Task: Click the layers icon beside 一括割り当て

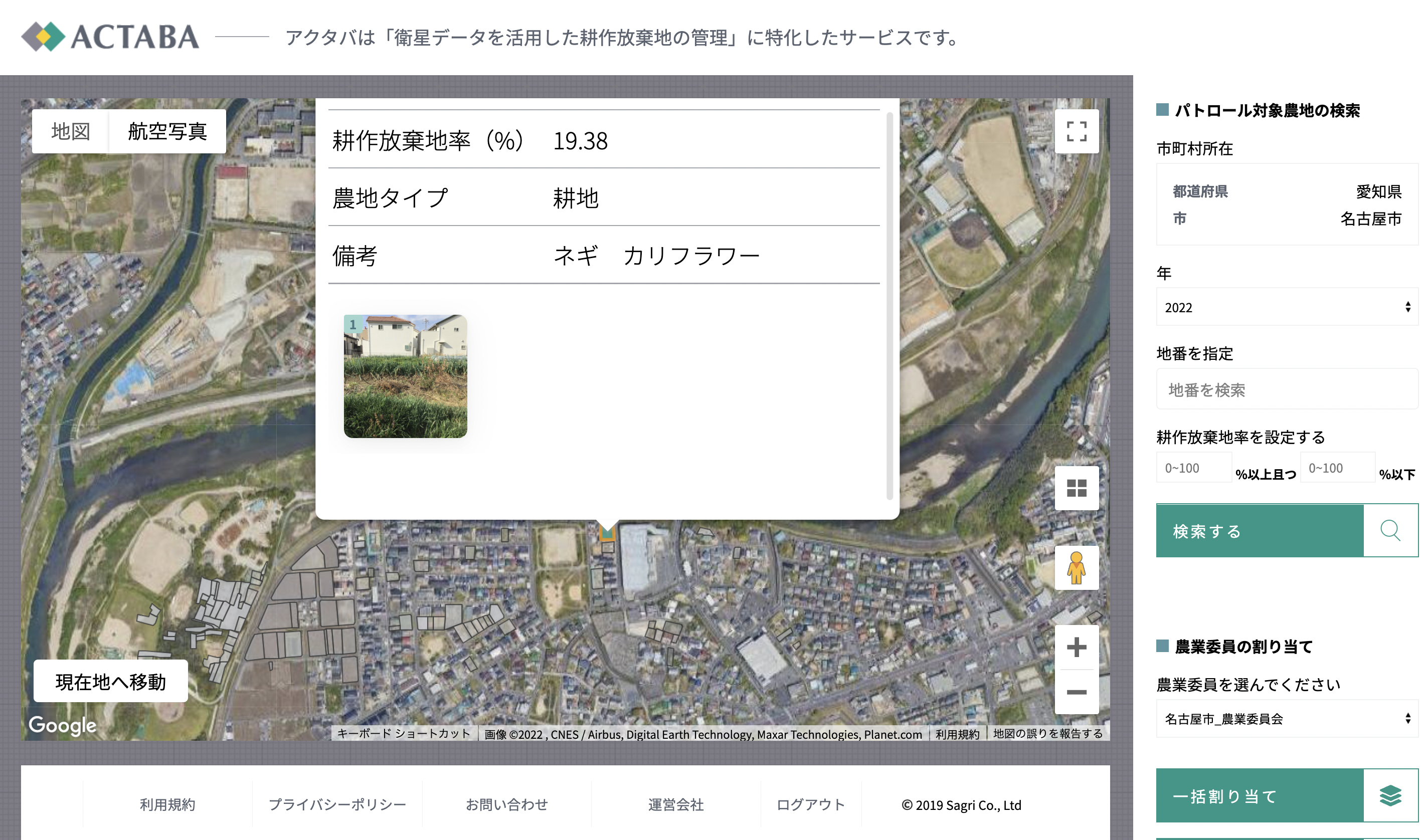Action: click(1390, 795)
